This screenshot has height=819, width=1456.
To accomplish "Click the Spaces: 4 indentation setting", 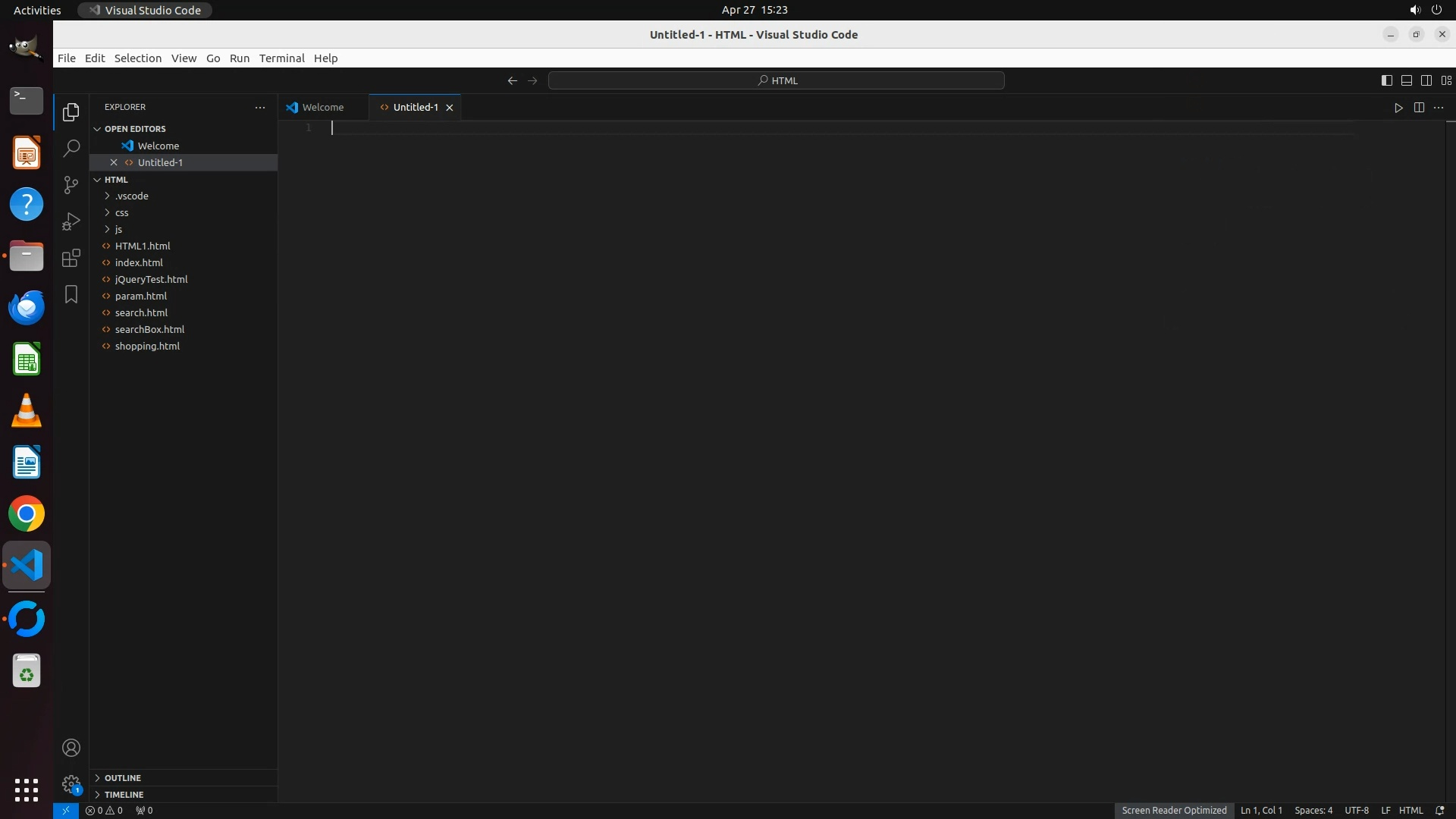I will point(1313,811).
